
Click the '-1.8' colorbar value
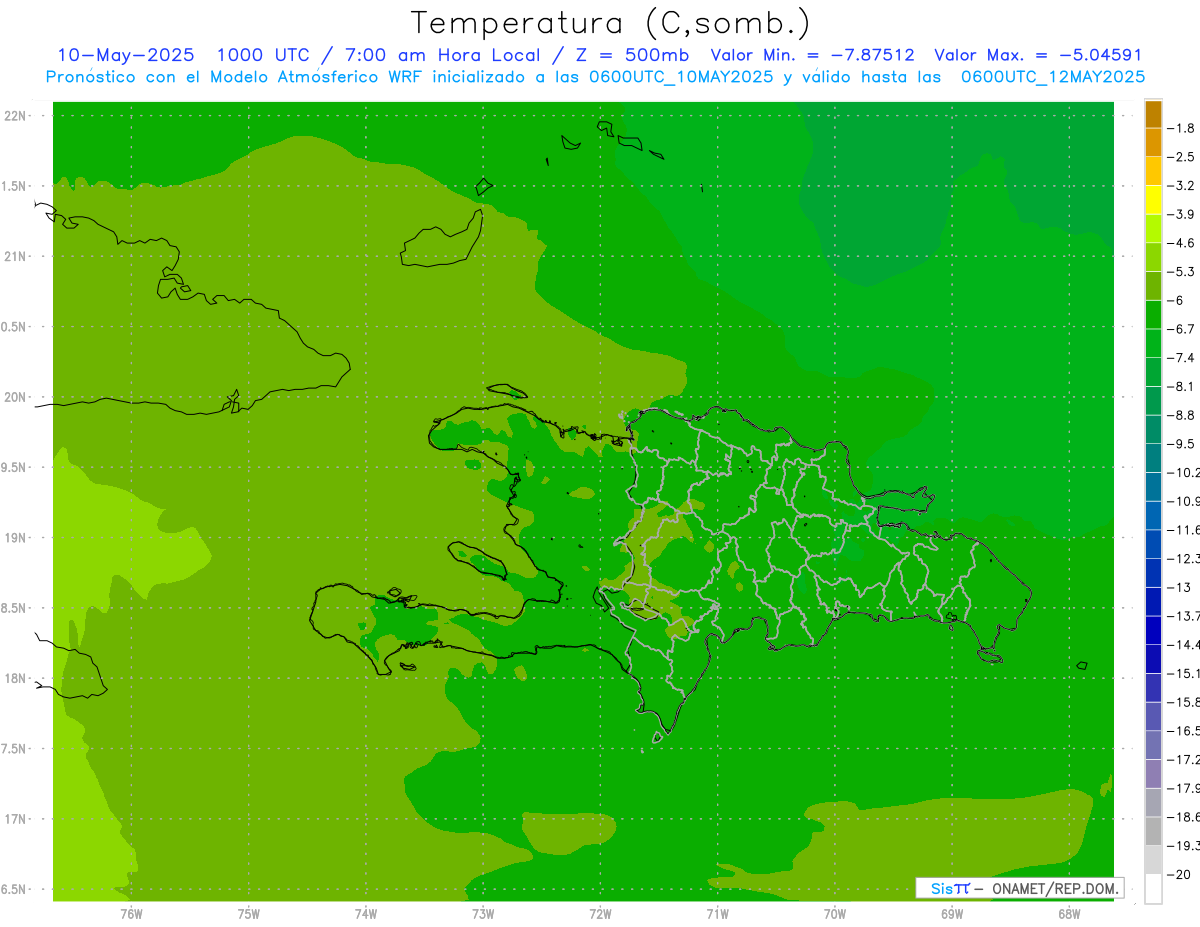coord(1183,128)
